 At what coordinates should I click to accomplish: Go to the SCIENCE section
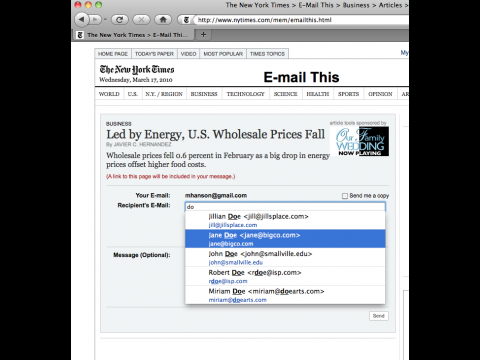tap(286, 94)
